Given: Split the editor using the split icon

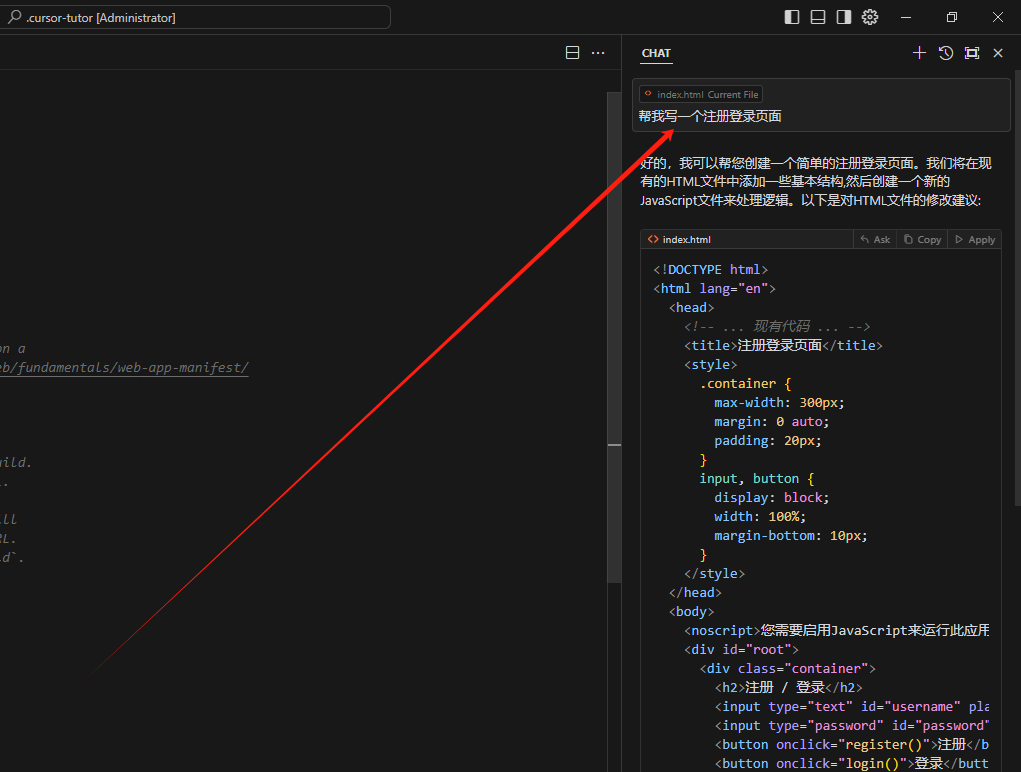Looking at the screenshot, I should point(571,52).
